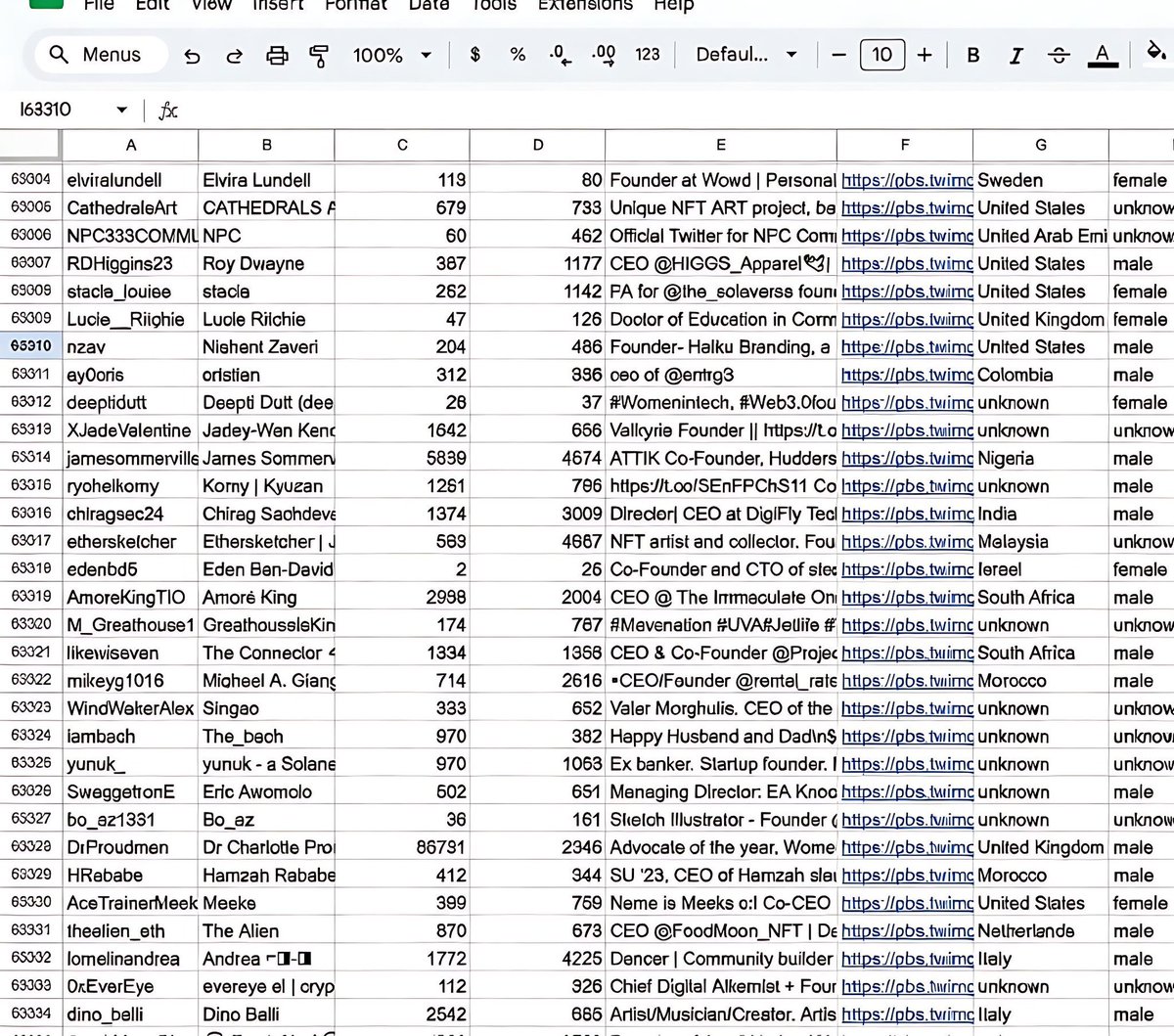Open the Default font dropdown
The width and height of the screenshot is (1174, 1036).
click(746, 55)
